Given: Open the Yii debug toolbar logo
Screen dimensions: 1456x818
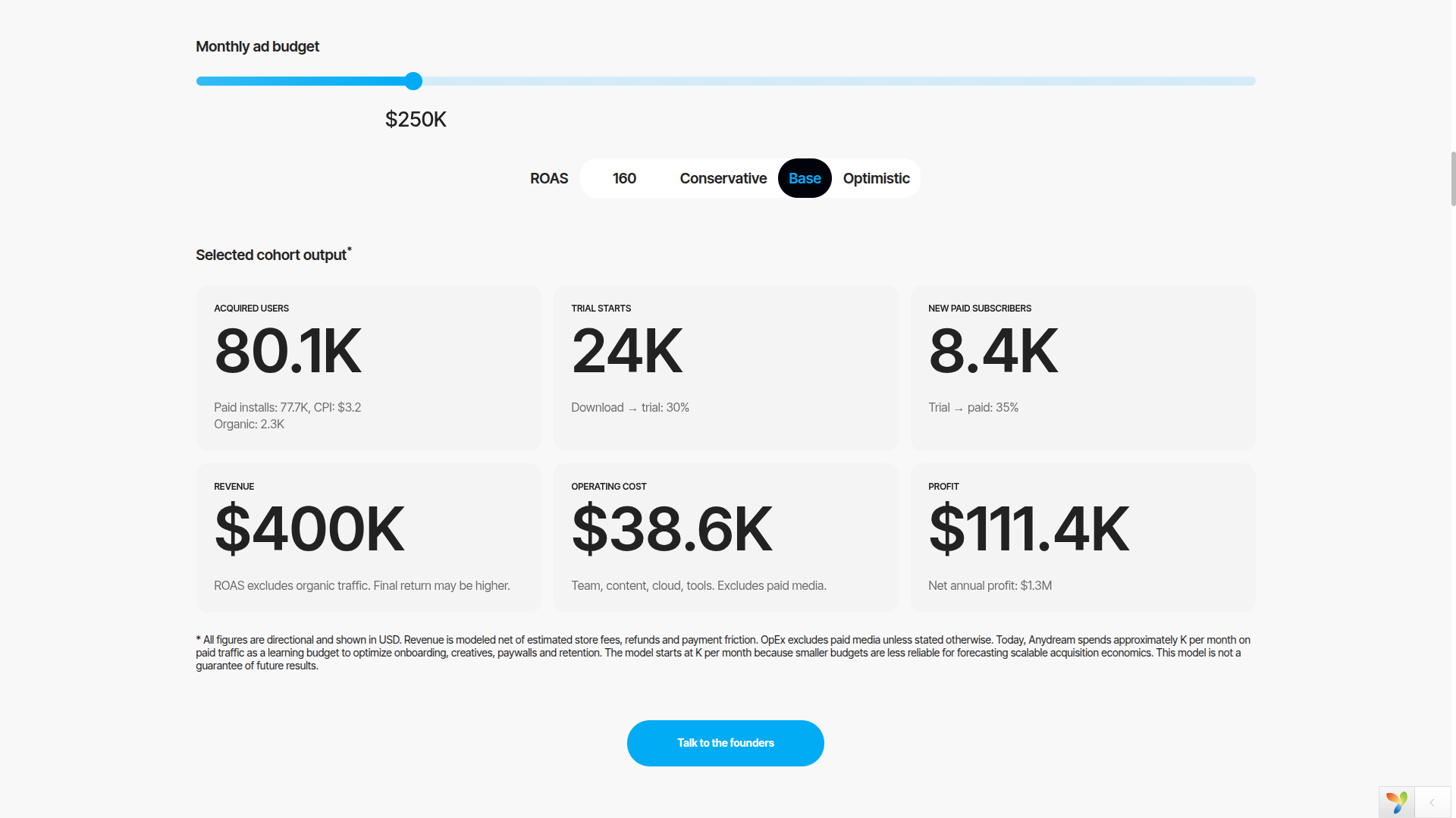Looking at the screenshot, I should (1396, 802).
